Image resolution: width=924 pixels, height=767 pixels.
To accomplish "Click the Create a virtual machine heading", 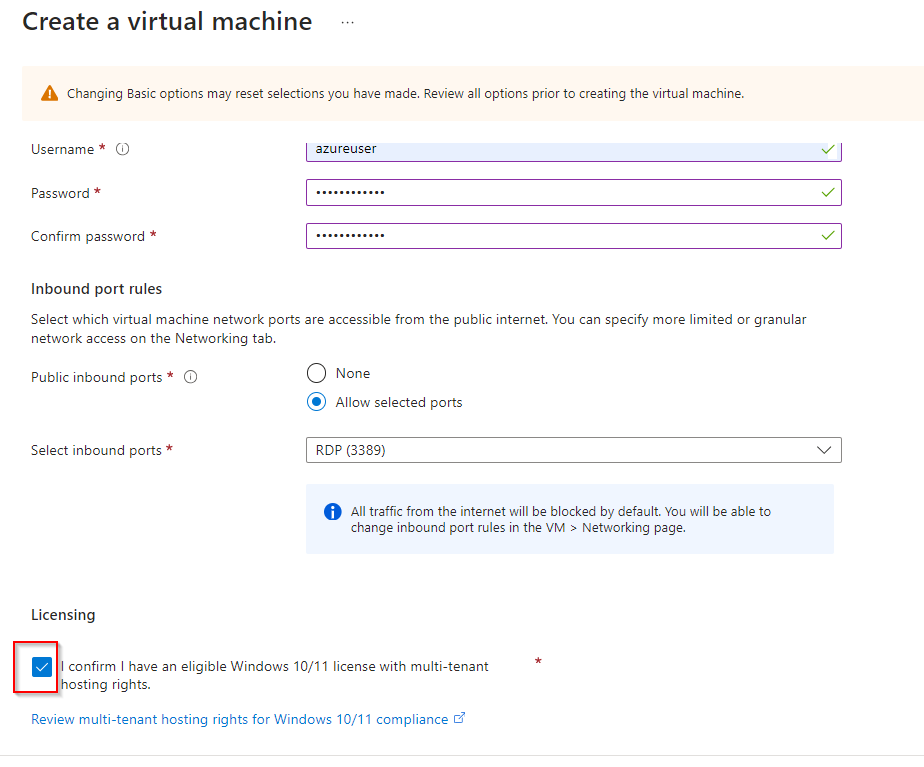I will click(x=167, y=22).
